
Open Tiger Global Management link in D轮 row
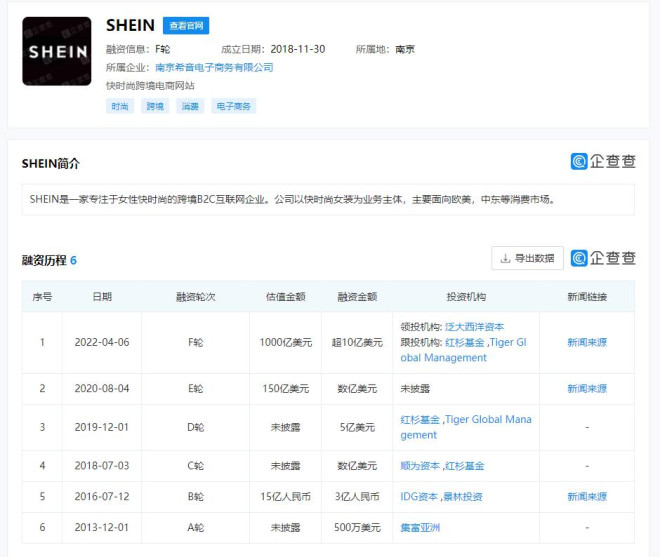[466, 427]
